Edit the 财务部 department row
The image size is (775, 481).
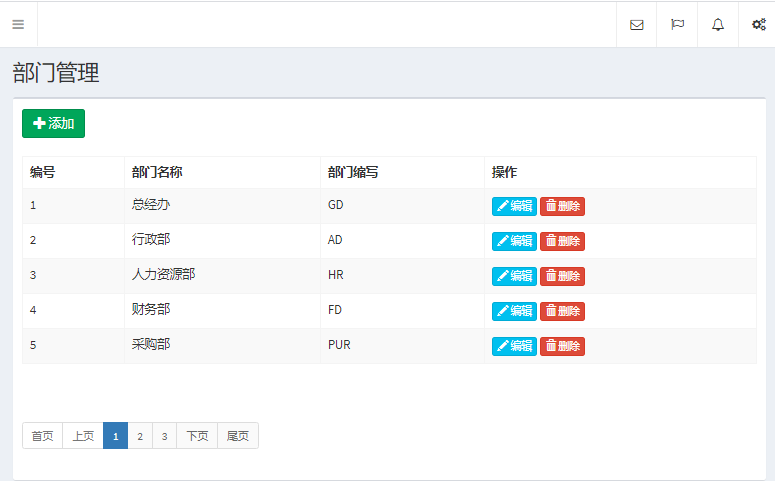(514, 311)
